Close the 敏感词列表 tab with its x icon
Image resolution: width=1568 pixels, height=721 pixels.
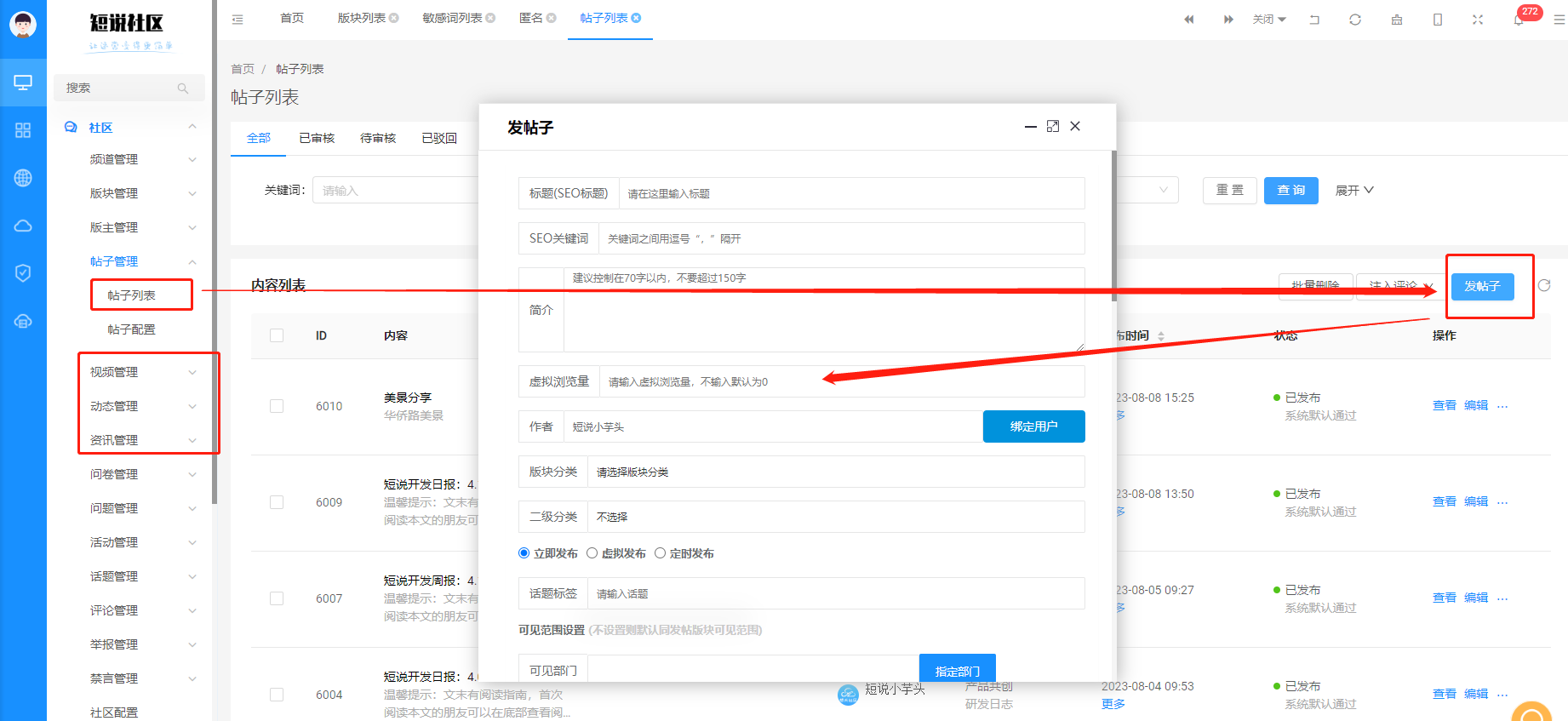click(490, 18)
